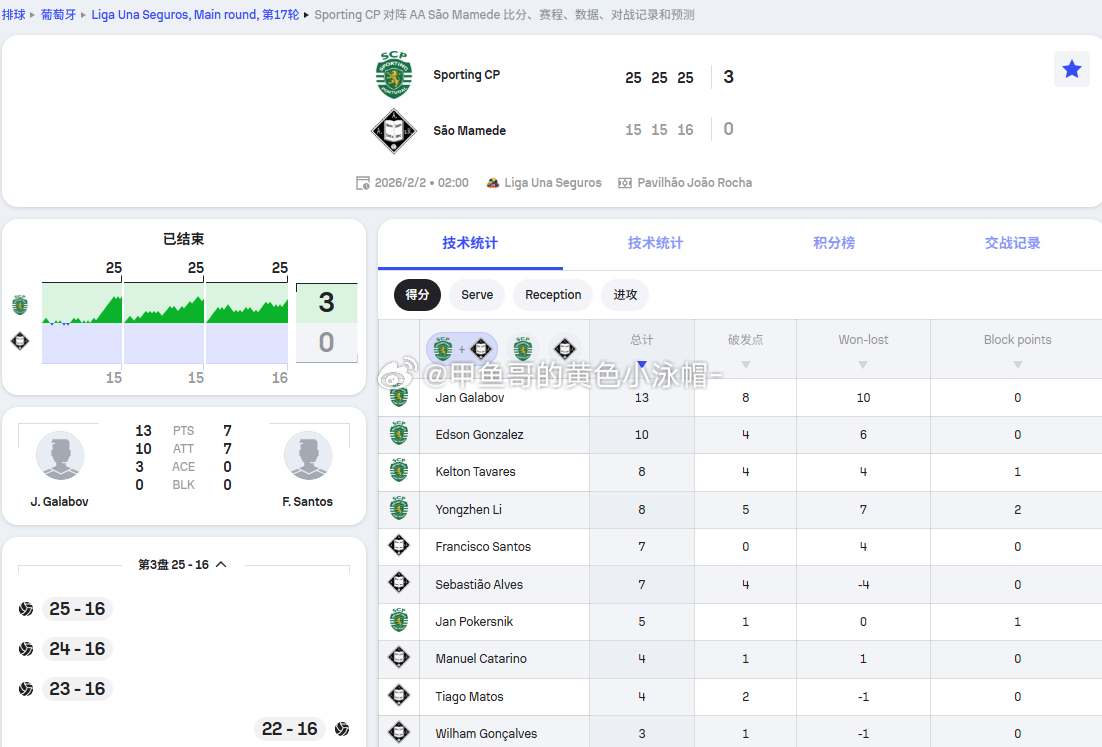The width and height of the screenshot is (1102, 747).
Task: Open Wilham Gonçalves player name
Action: (x=486, y=734)
